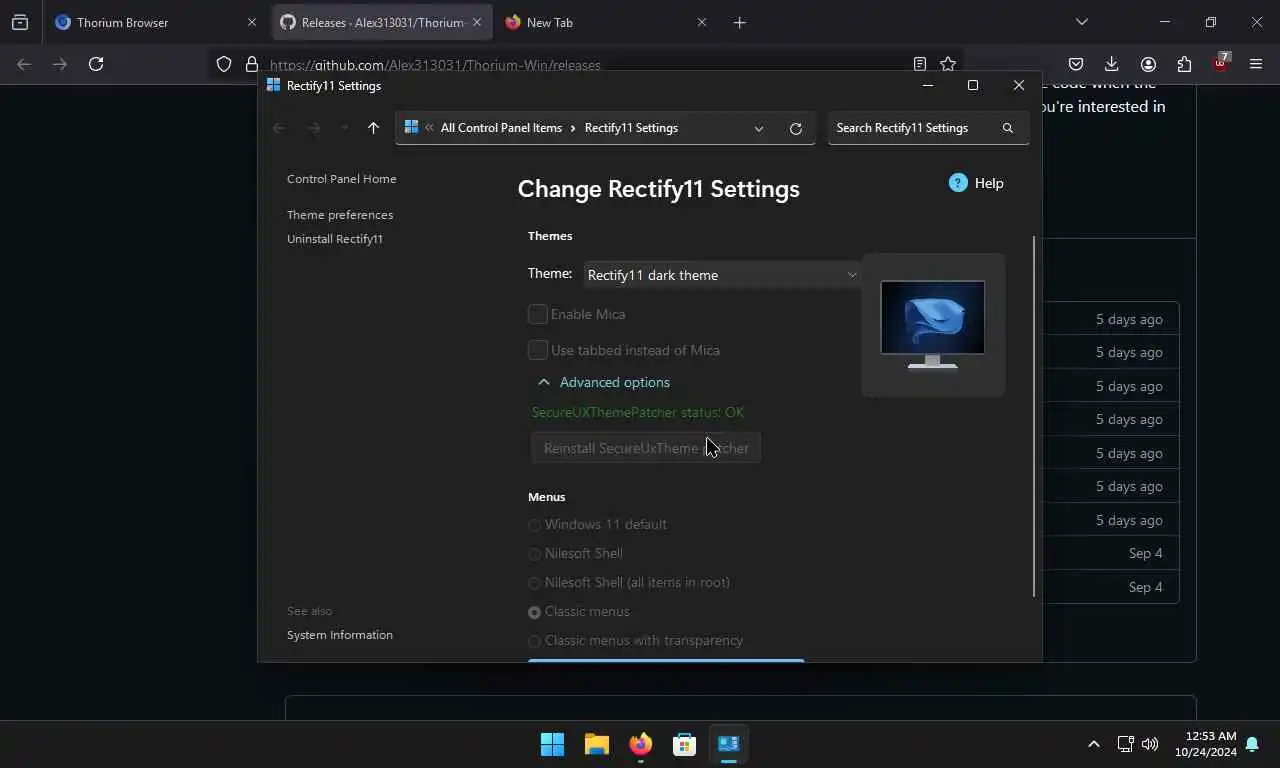The height and width of the screenshot is (768, 1280).
Task: Open Firefox account icon
Action: point(1148,64)
